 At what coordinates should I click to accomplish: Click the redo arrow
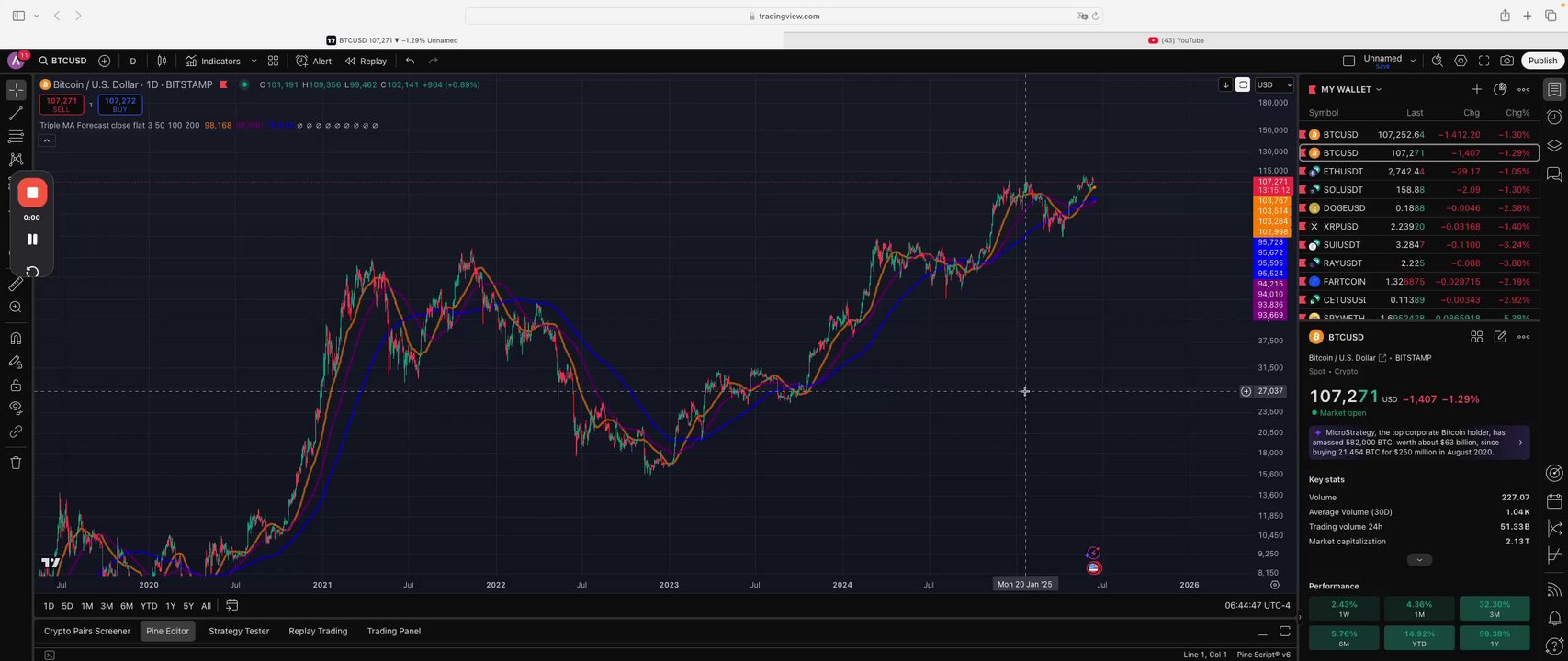point(433,61)
